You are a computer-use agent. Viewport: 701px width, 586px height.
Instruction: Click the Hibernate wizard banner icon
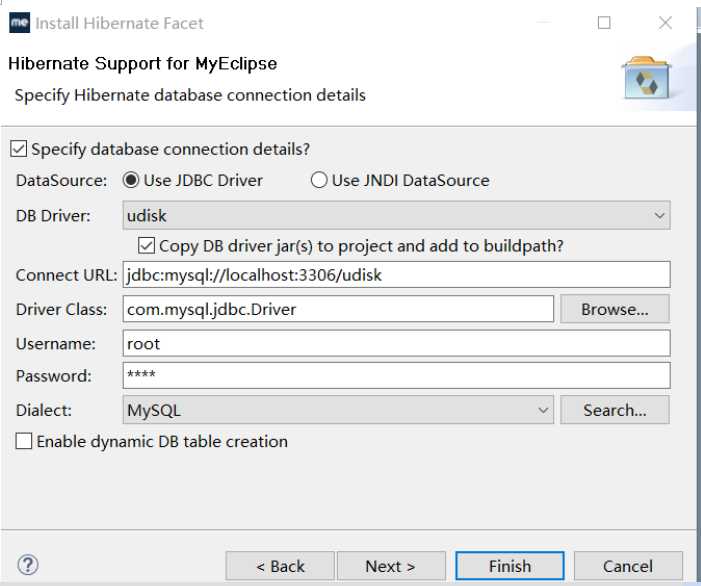646,78
